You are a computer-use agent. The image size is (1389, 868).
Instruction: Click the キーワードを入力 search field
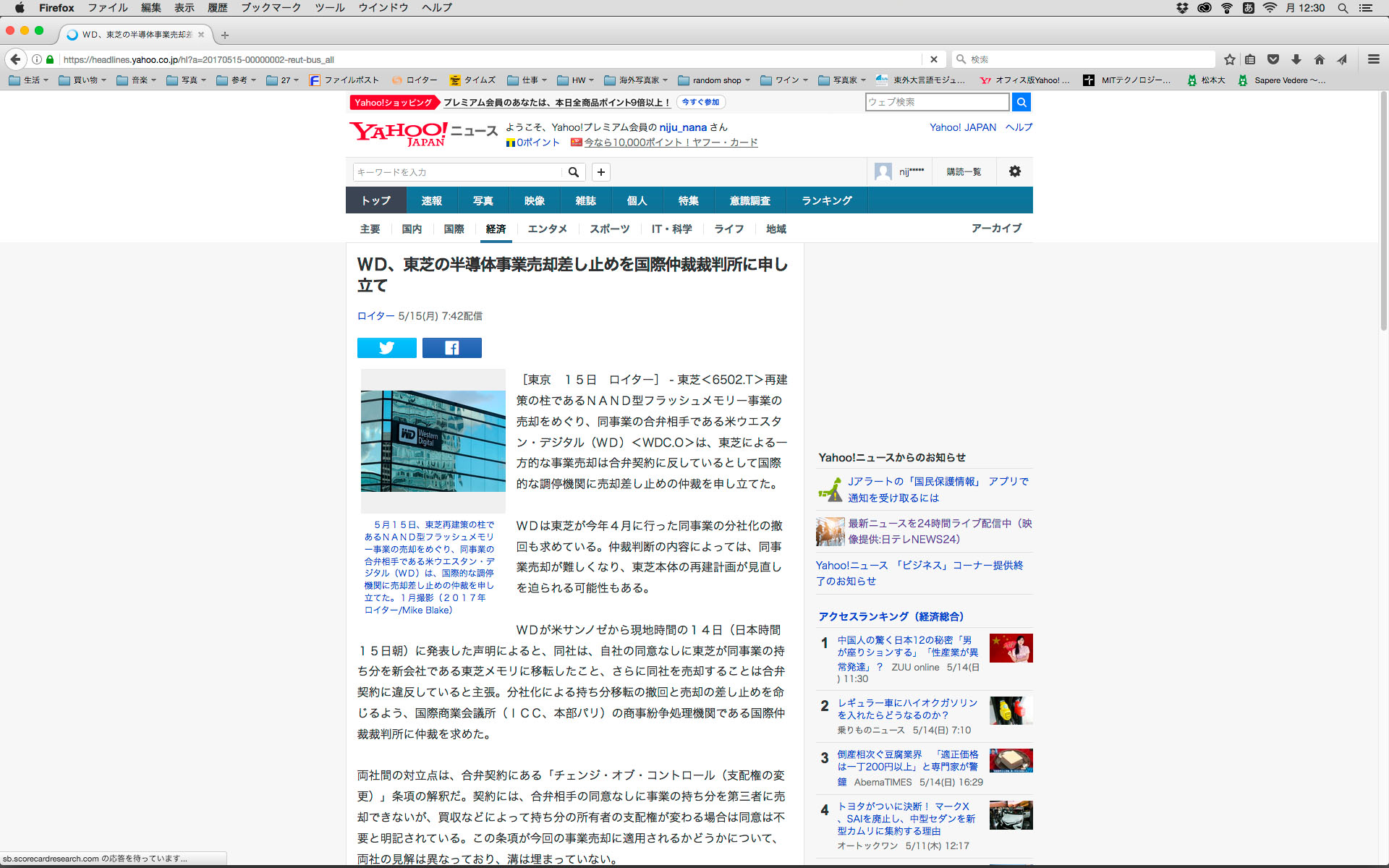coord(457,172)
